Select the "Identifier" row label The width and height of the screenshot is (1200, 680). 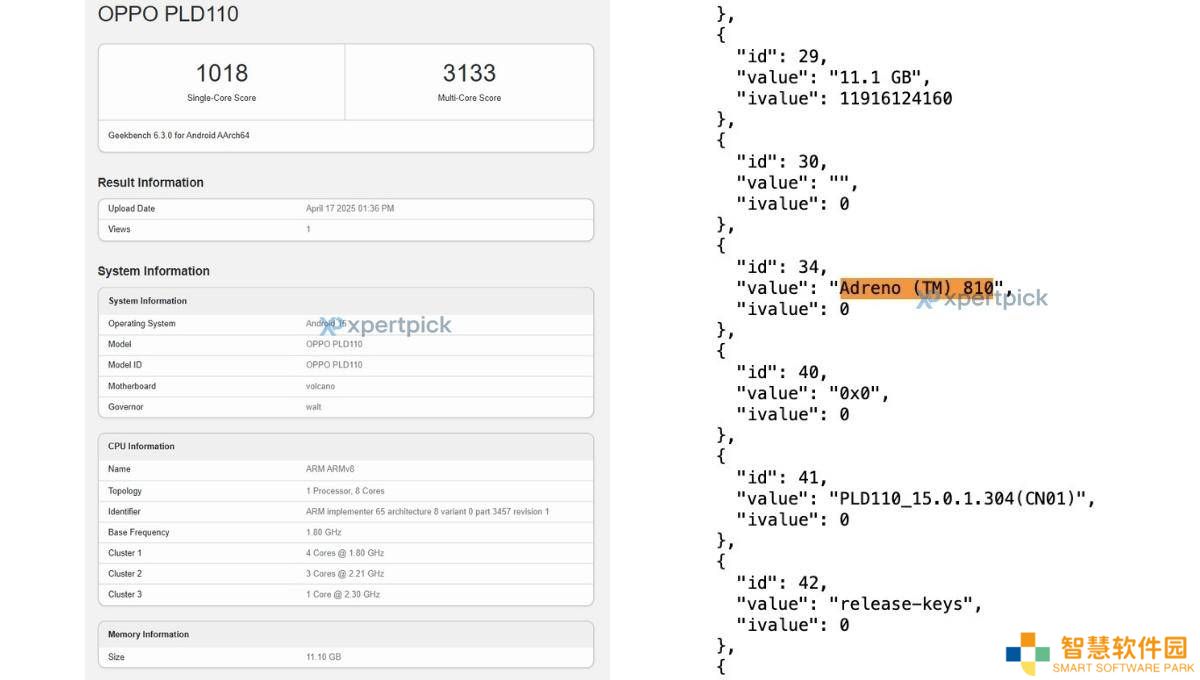[124, 512]
